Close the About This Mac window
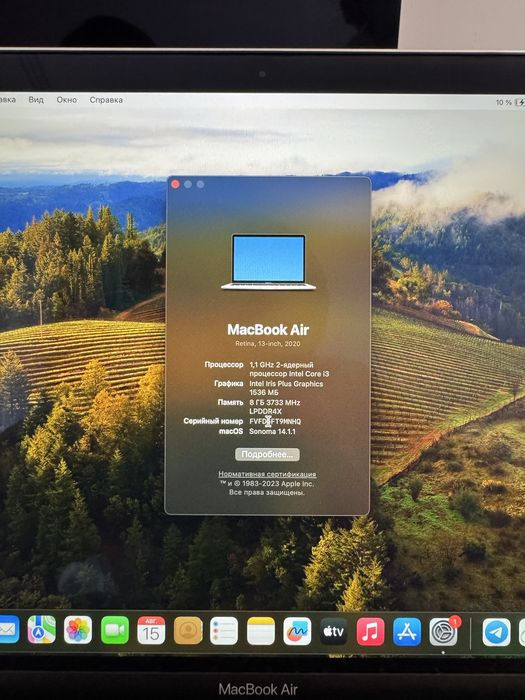 [175, 184]
